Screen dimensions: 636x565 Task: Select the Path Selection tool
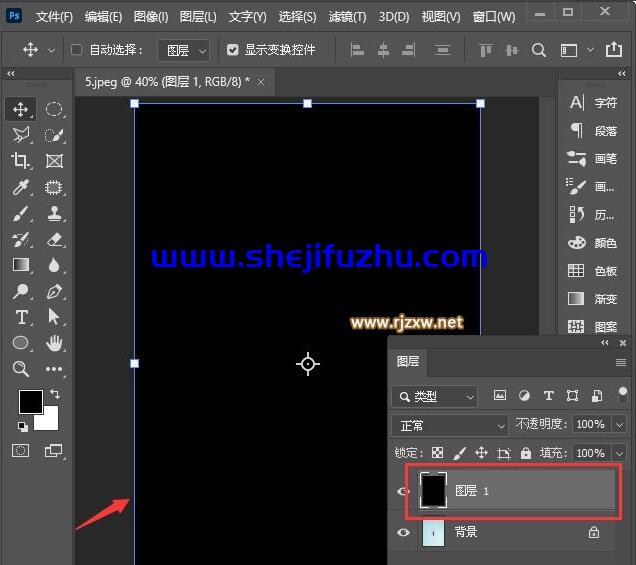(x=54, y=317)
